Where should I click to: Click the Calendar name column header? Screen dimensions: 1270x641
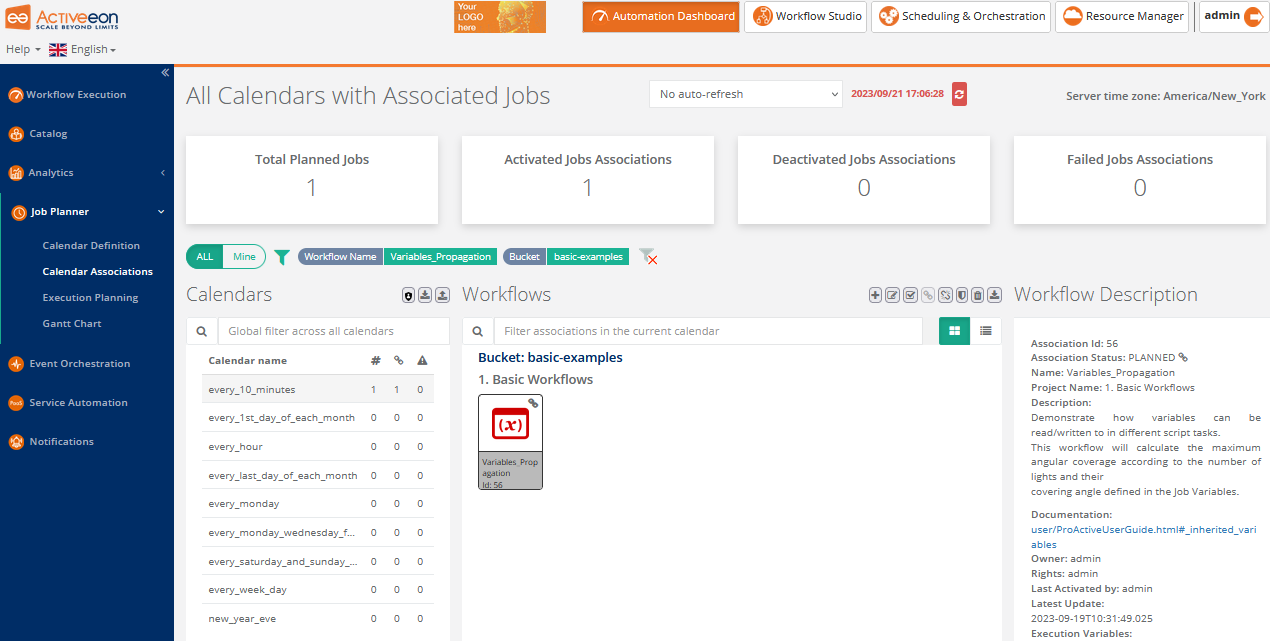(247, 361)
